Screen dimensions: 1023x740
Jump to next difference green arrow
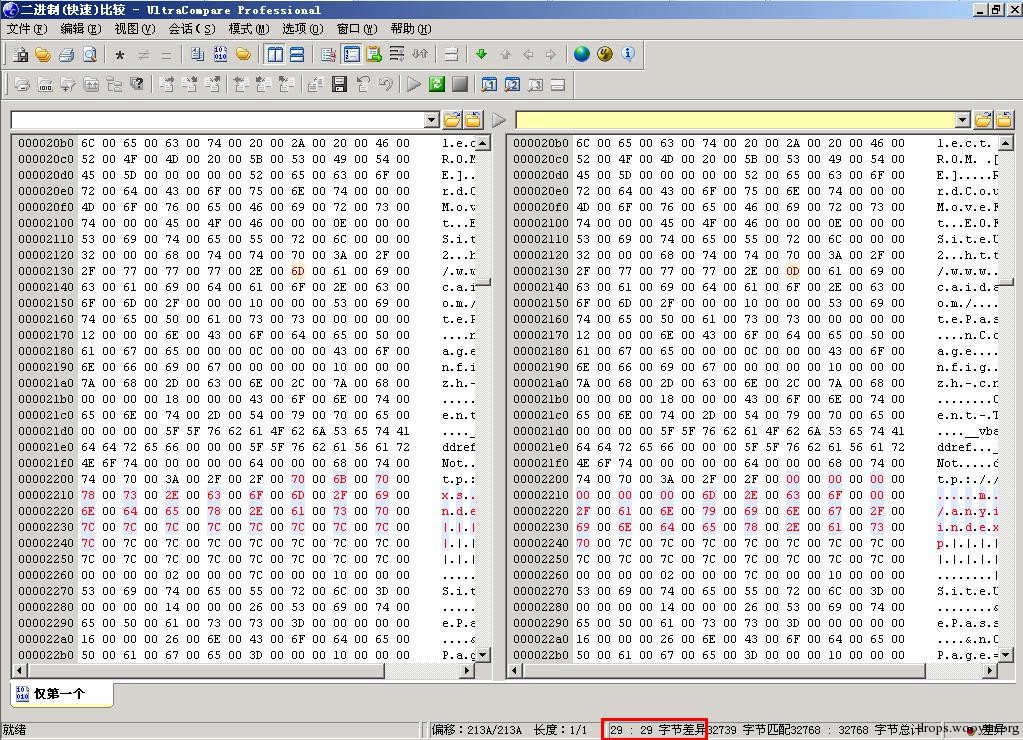(481, 54)
